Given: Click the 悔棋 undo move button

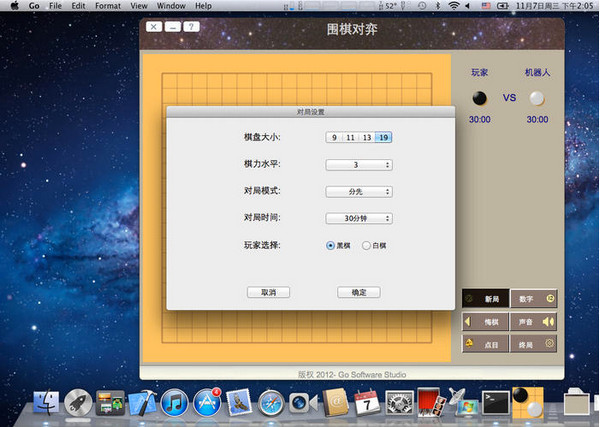Looking at the screenshot, I should point(485,322).
